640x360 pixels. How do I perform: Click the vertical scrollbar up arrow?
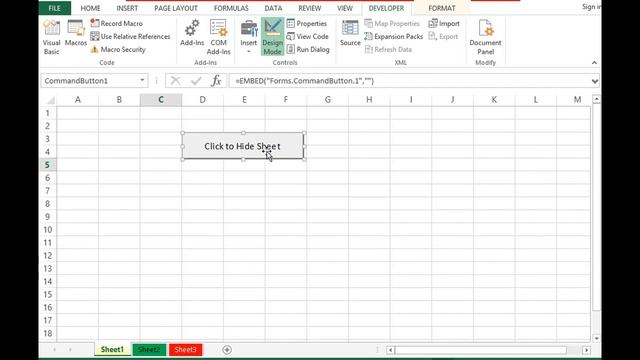tap(596, 100)
